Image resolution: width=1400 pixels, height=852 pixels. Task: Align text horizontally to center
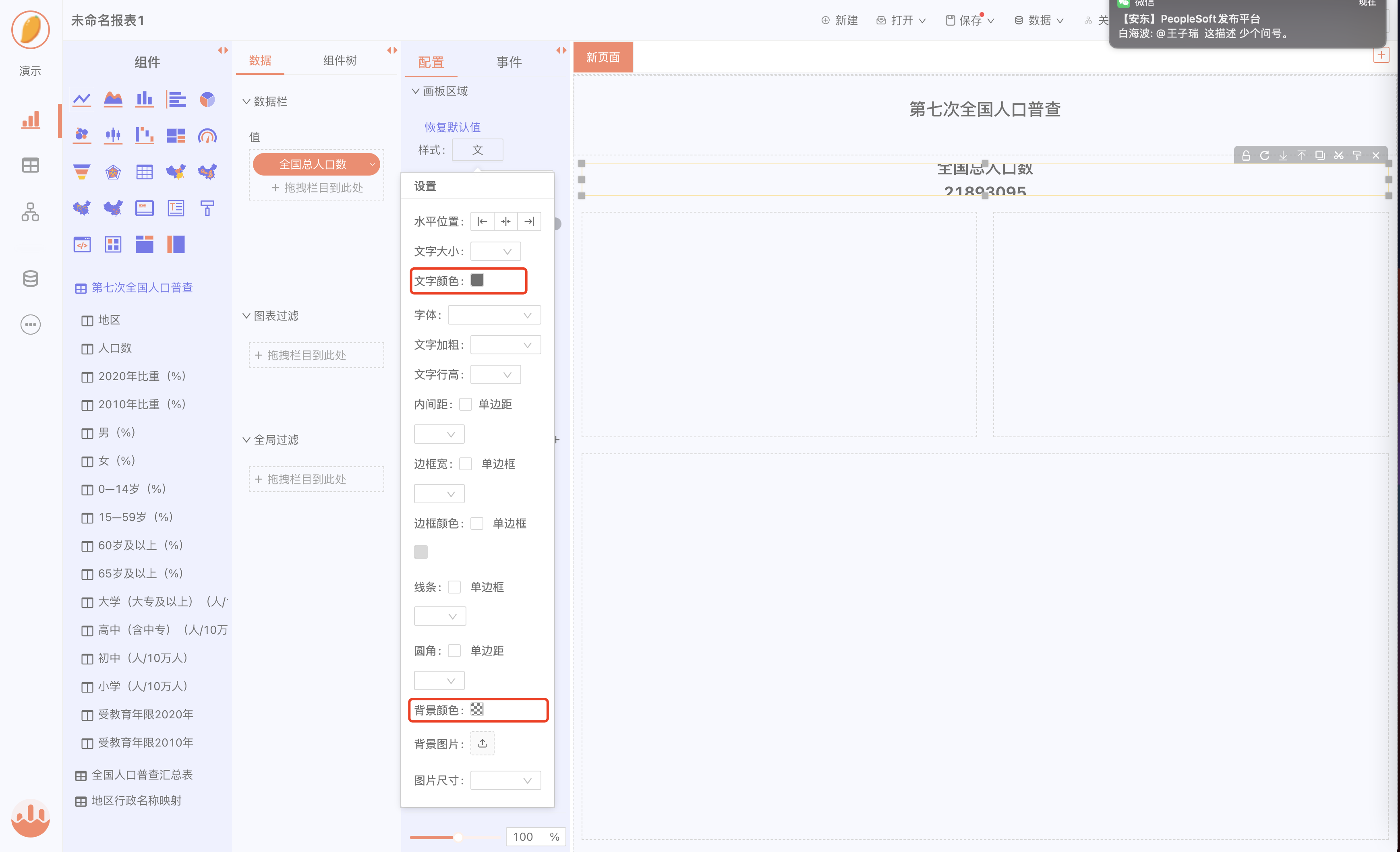tap(506, 221)
